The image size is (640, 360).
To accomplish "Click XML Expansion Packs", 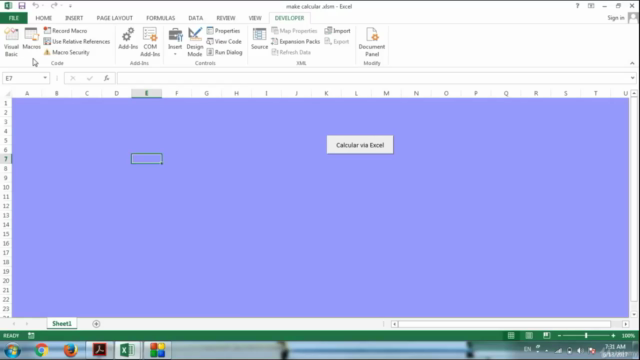I will pyautogui.click(x=296, y=41).
